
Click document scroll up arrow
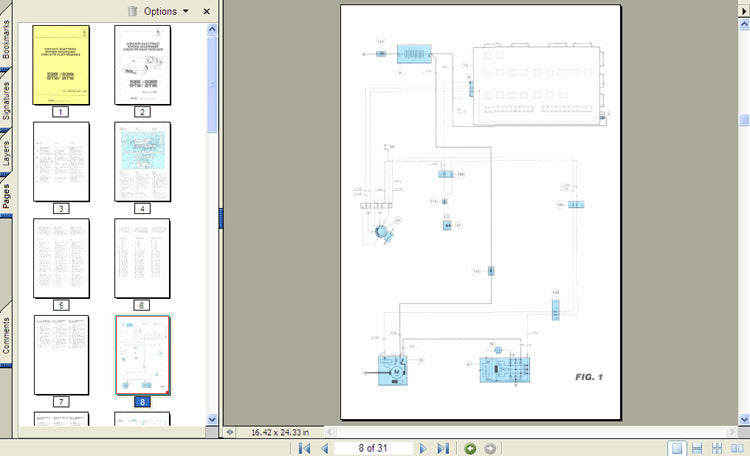[744, 23]
